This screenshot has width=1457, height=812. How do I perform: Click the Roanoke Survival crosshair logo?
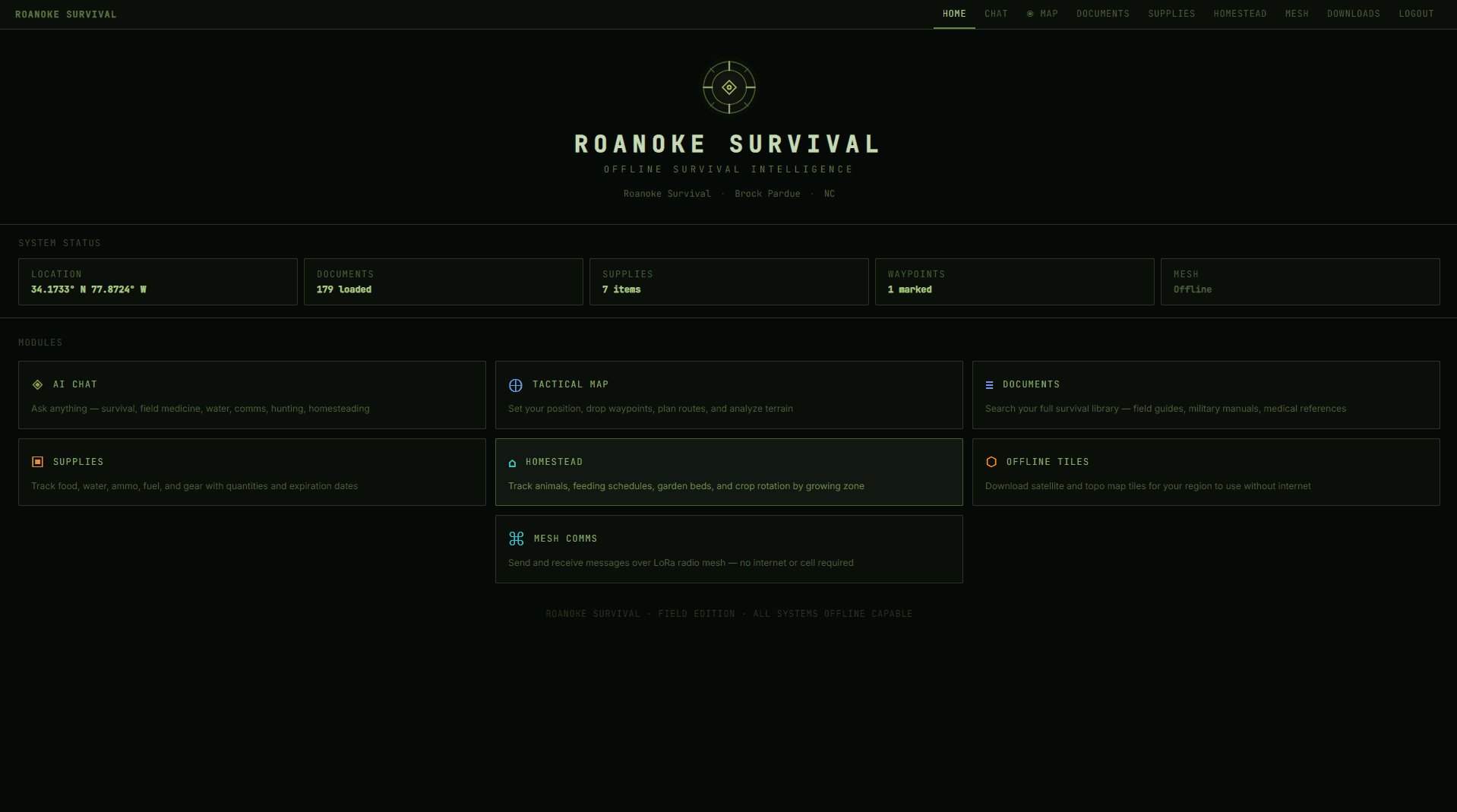[x=729, y=87]
